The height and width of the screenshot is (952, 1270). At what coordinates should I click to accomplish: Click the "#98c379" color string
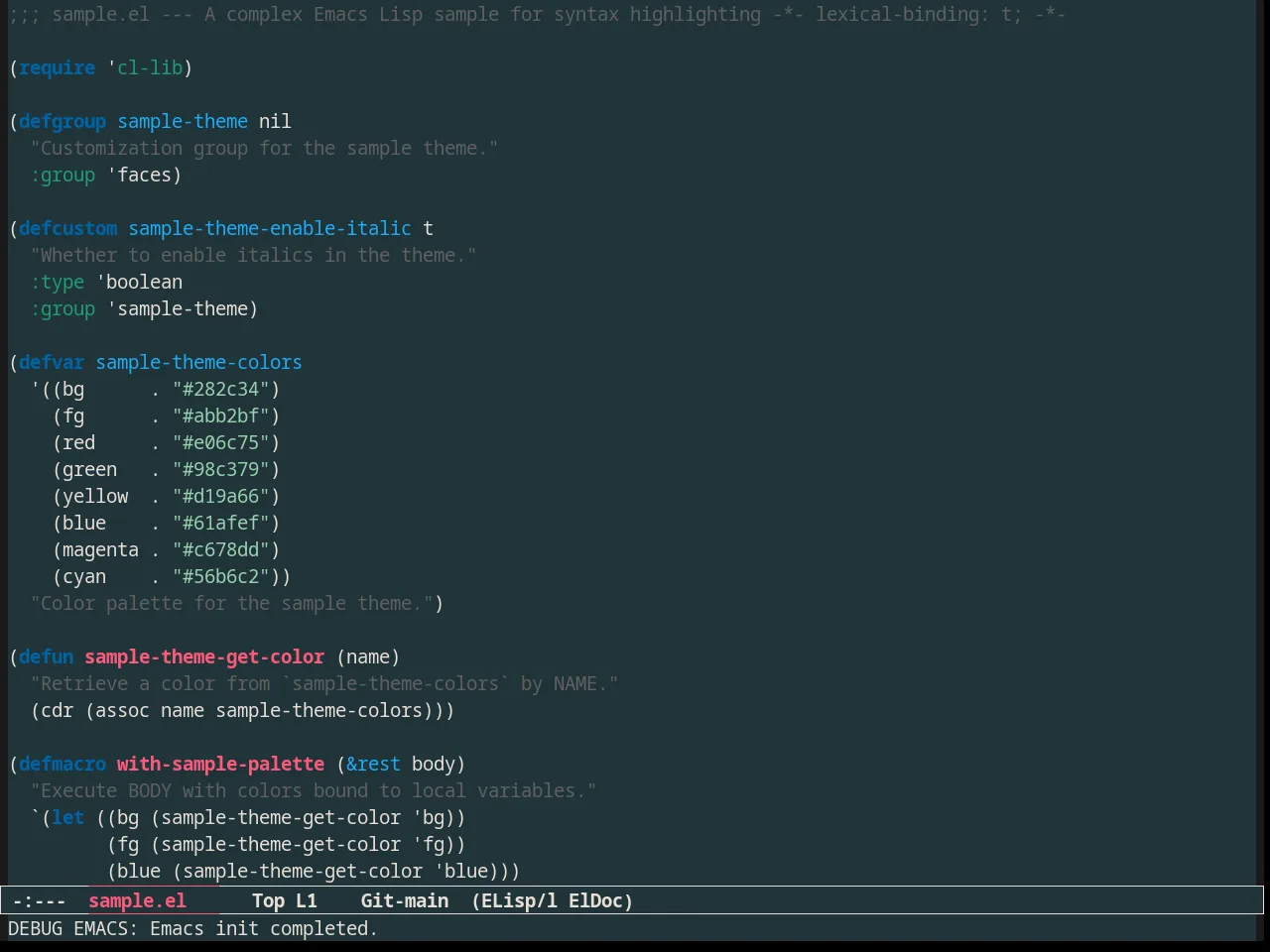pyautogui.click(x=221, y=469)
